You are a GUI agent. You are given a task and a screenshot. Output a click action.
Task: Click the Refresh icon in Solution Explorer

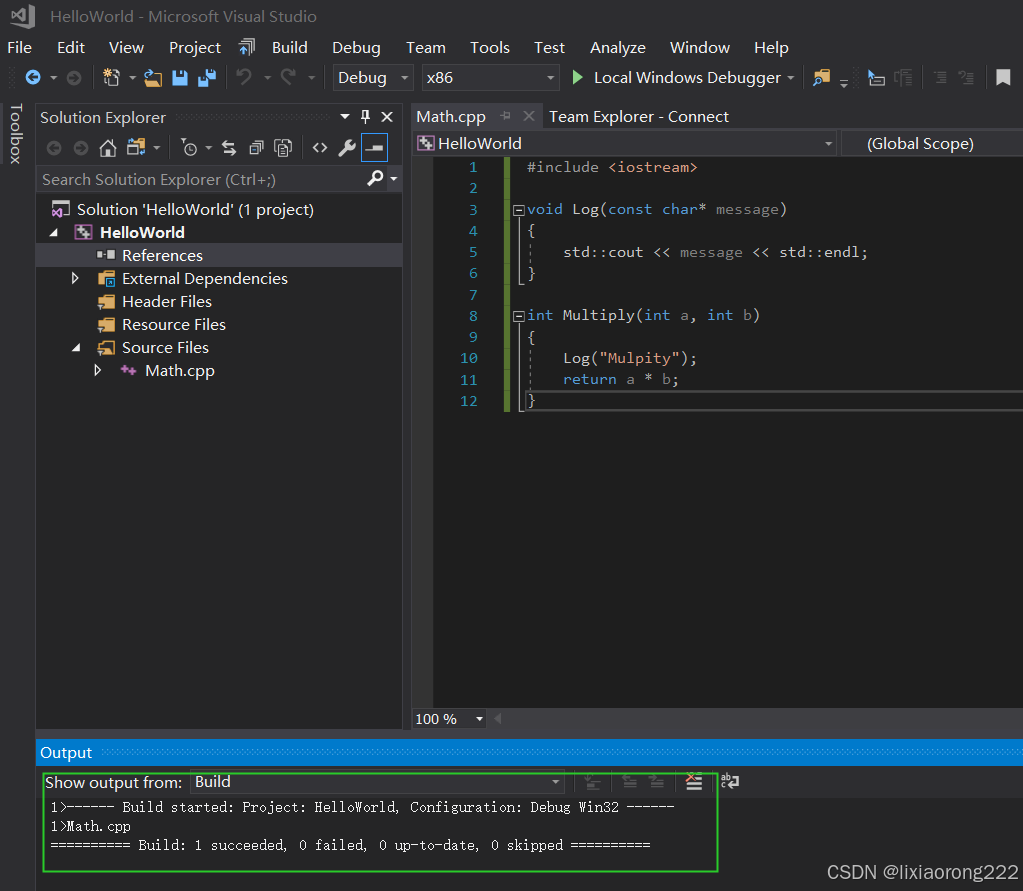(x=258, y=147)
